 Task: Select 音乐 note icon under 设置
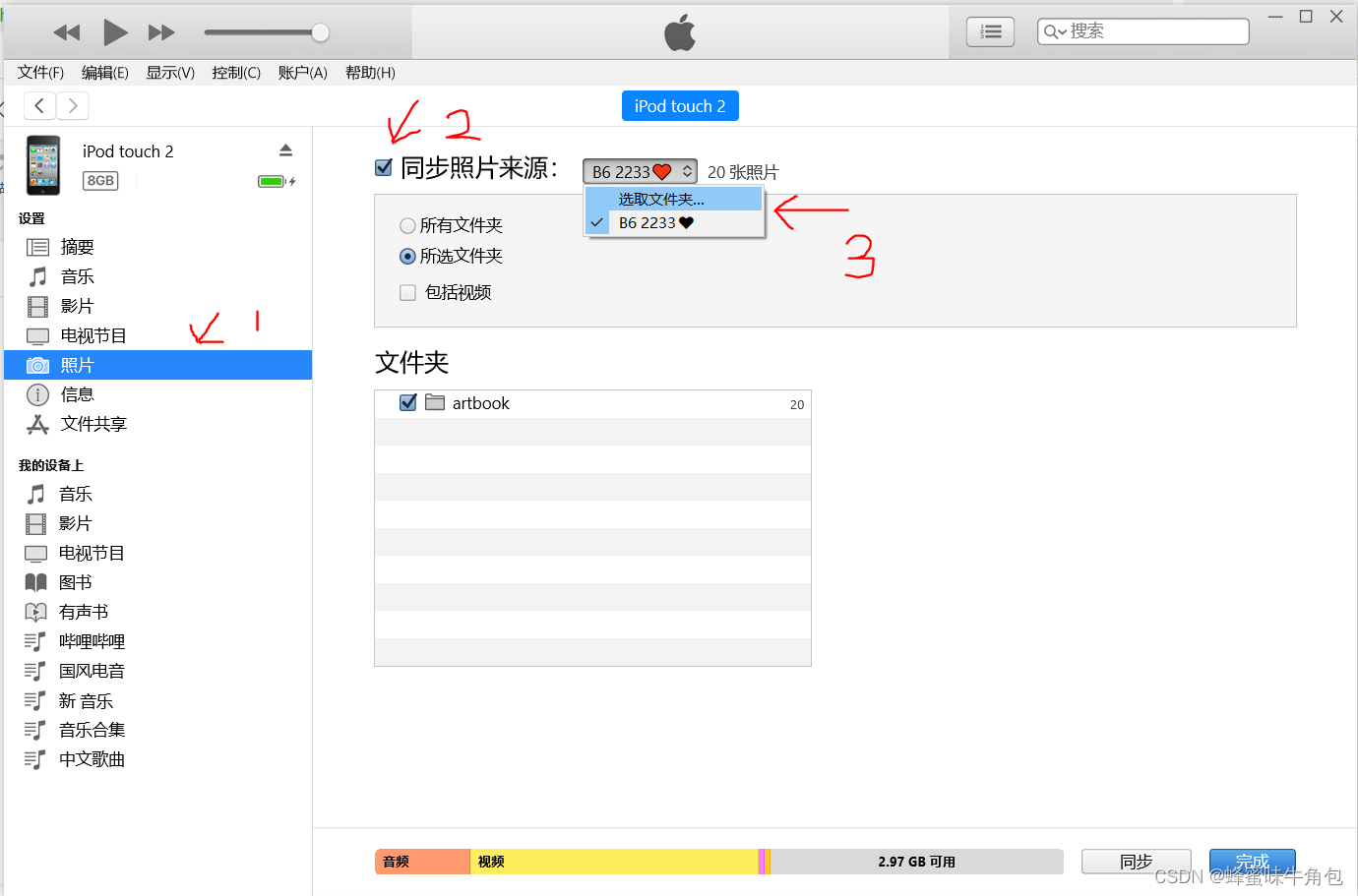click(37, 276)
